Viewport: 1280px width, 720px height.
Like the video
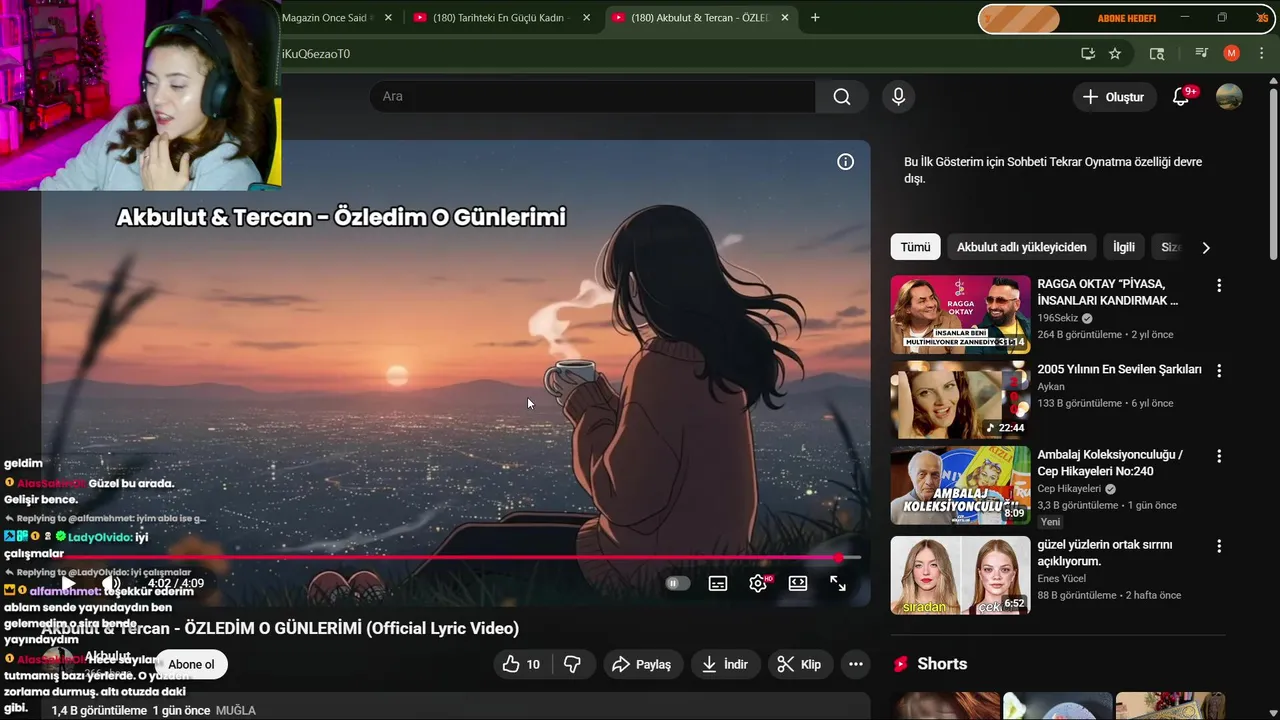point(521,664)
